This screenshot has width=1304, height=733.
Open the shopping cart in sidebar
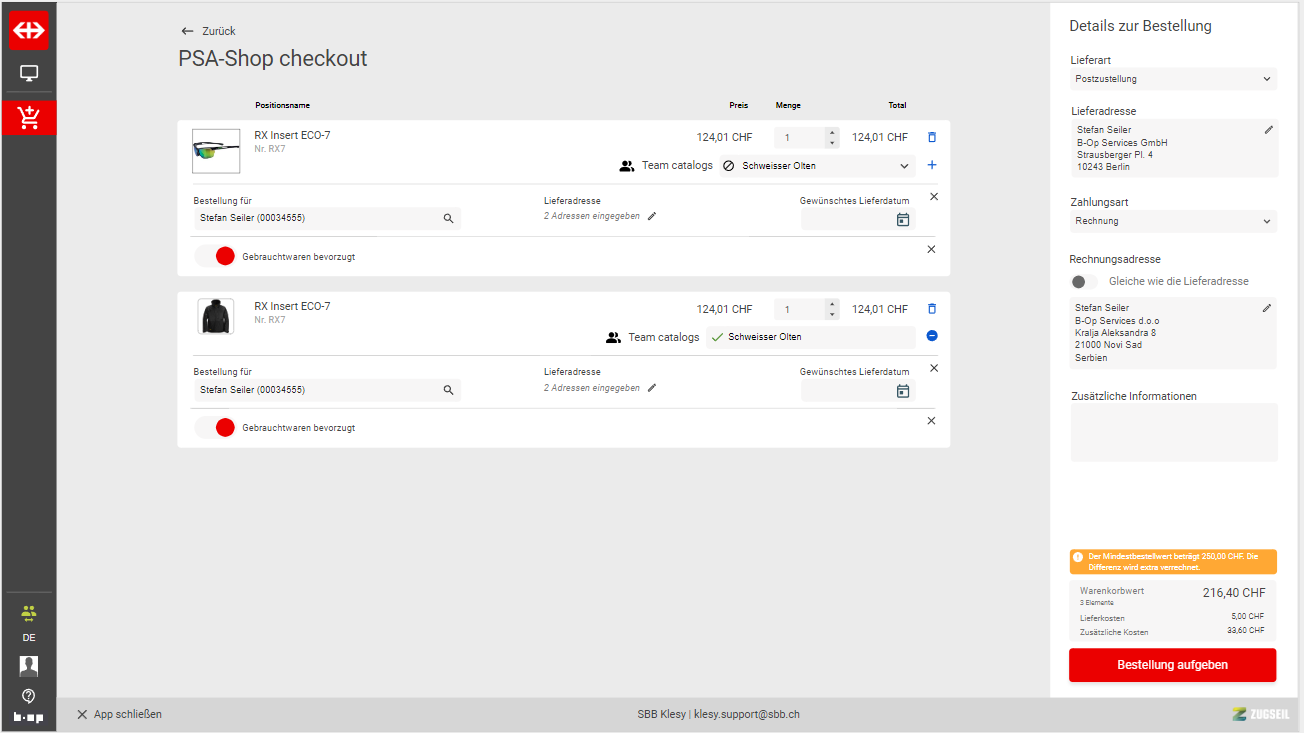pos(28,118)
